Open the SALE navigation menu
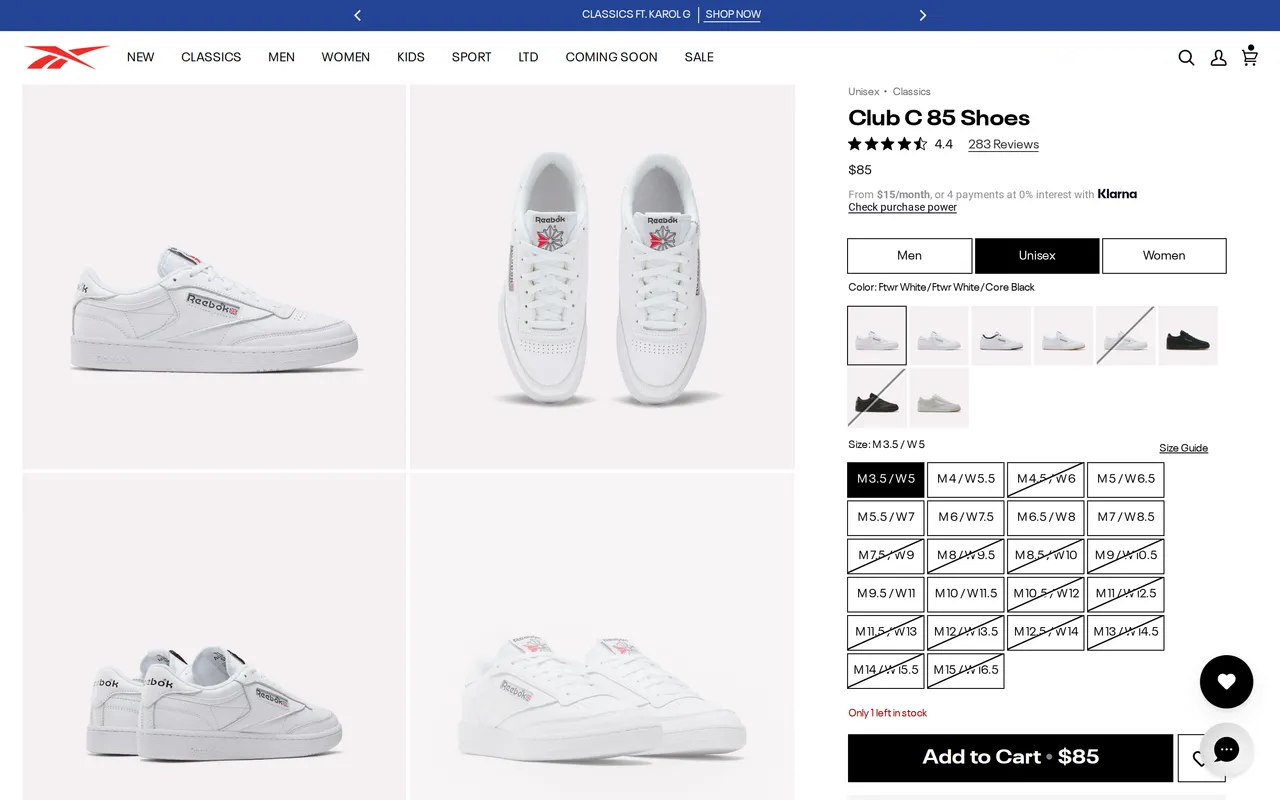This screenshot has width=1280, height=800. tap(699, 57)
